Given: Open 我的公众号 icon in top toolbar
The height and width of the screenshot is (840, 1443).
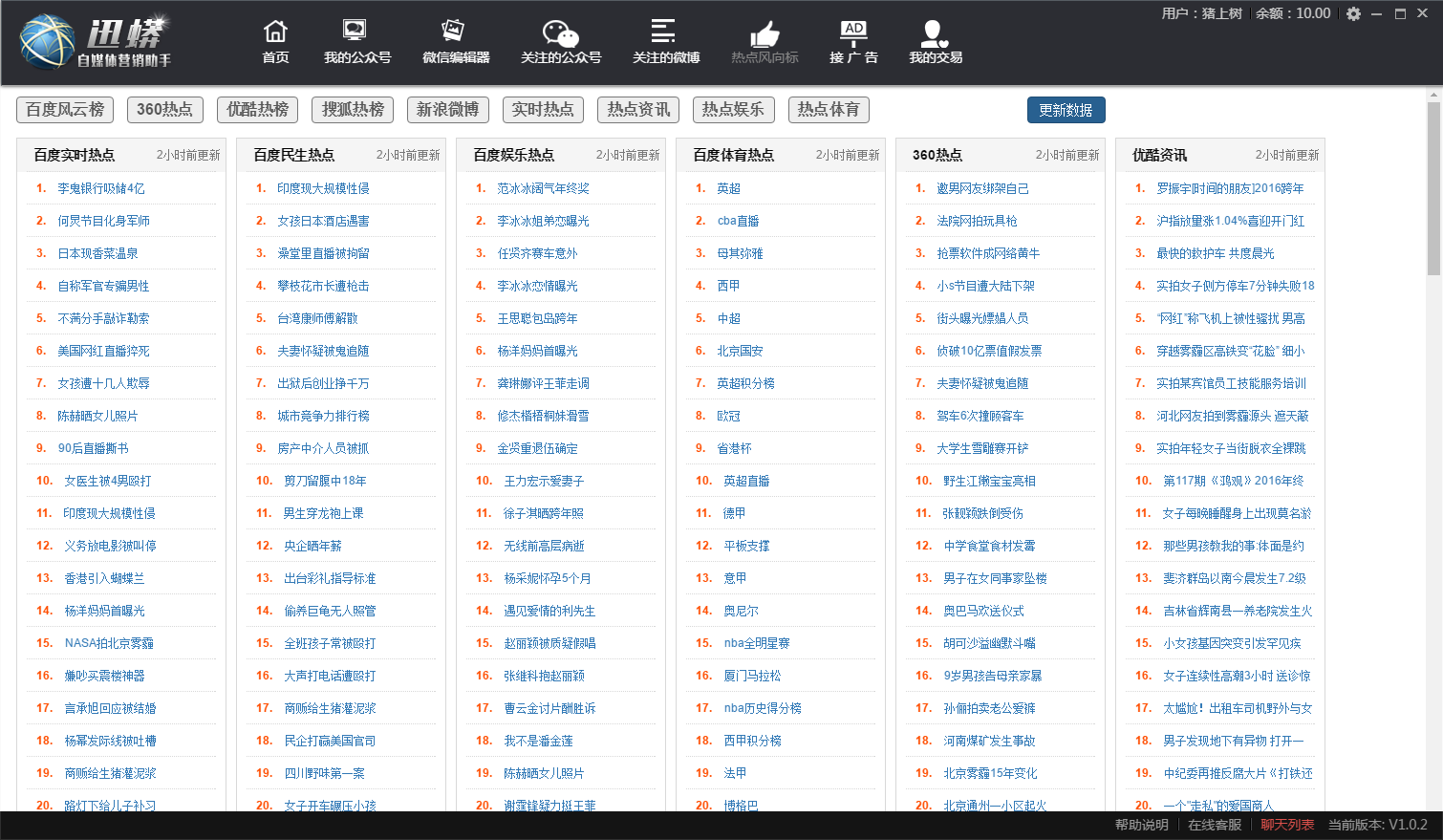Looking at the screenshot, I should tap(355, 31).
